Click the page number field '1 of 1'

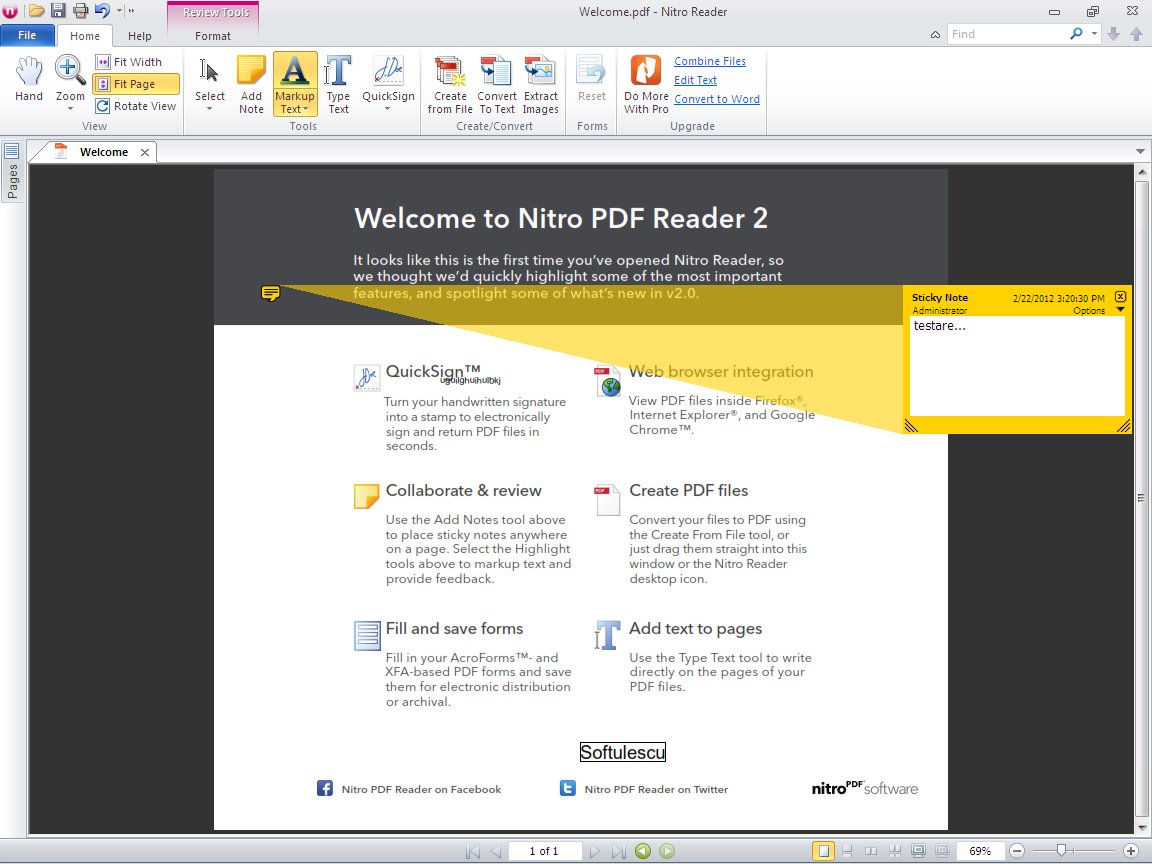pyautogui.click(x=544, y=851)
